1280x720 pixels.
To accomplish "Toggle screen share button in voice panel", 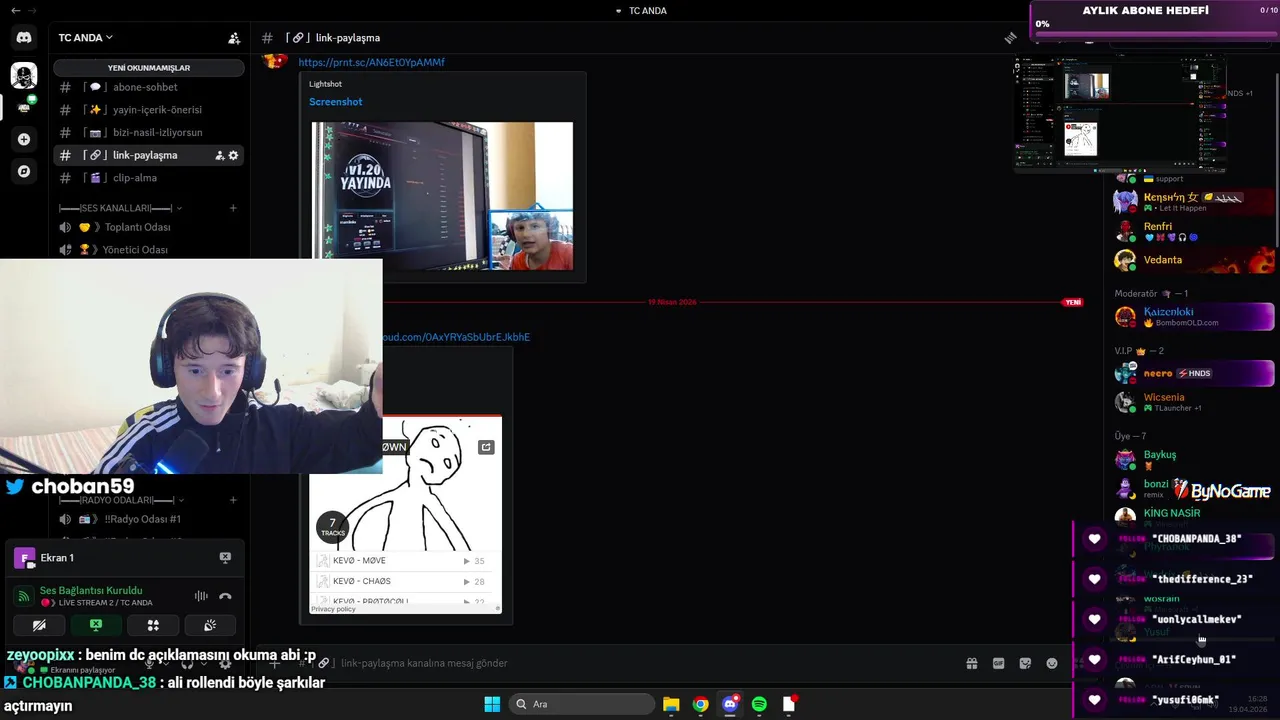I will coord(96,625).
